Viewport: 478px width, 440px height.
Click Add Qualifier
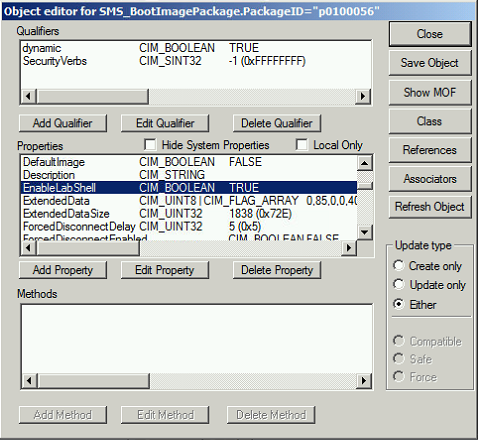63,123
